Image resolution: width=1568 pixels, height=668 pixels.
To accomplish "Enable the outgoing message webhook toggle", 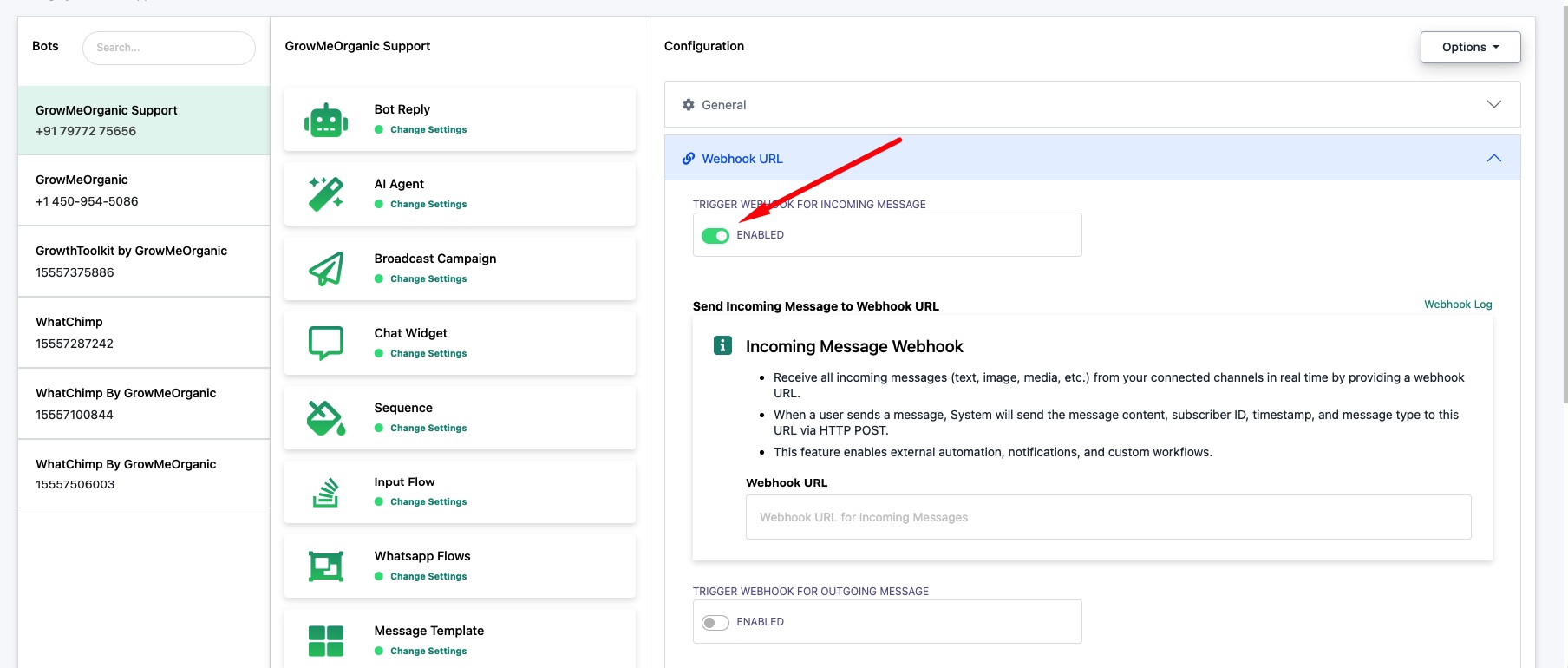I will click(x=715, y=623).
